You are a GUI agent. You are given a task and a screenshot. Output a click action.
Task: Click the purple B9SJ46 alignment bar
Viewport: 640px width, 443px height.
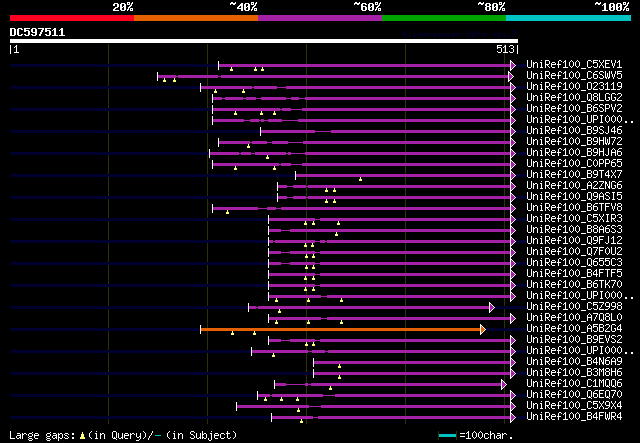point(386,131)
